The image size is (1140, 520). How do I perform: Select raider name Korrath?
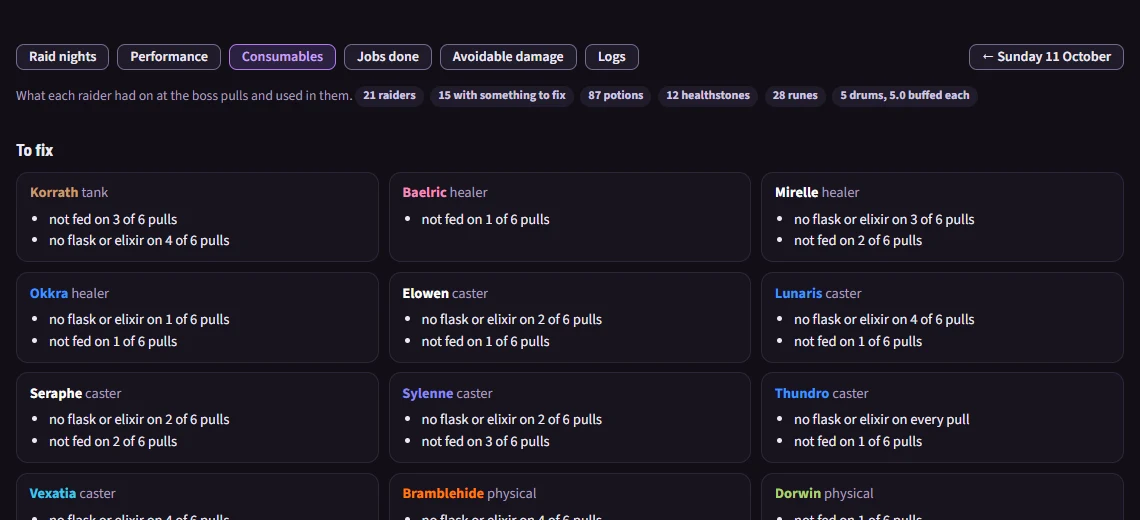[54, 193]
